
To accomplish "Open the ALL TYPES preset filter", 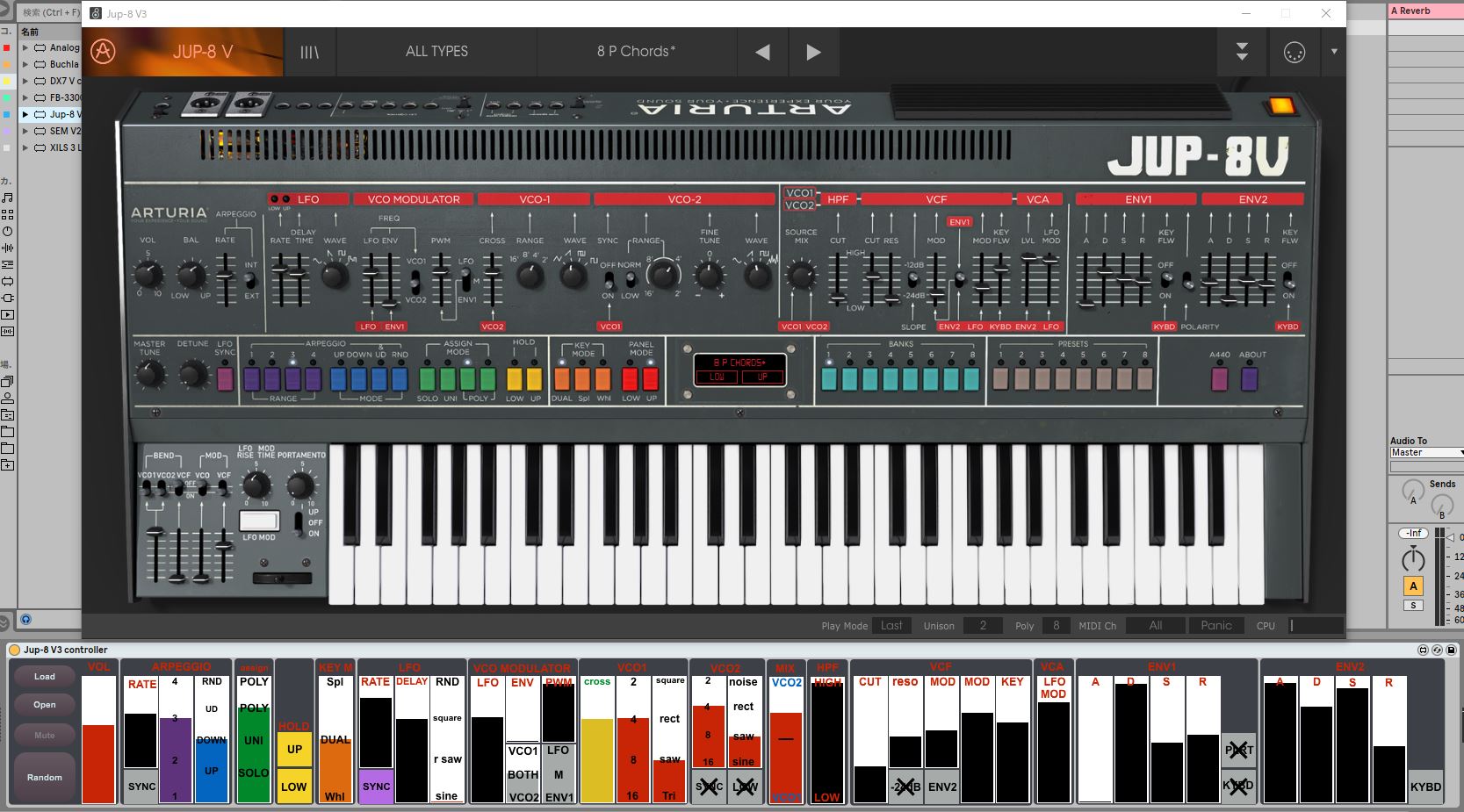I will coord(436,52).
